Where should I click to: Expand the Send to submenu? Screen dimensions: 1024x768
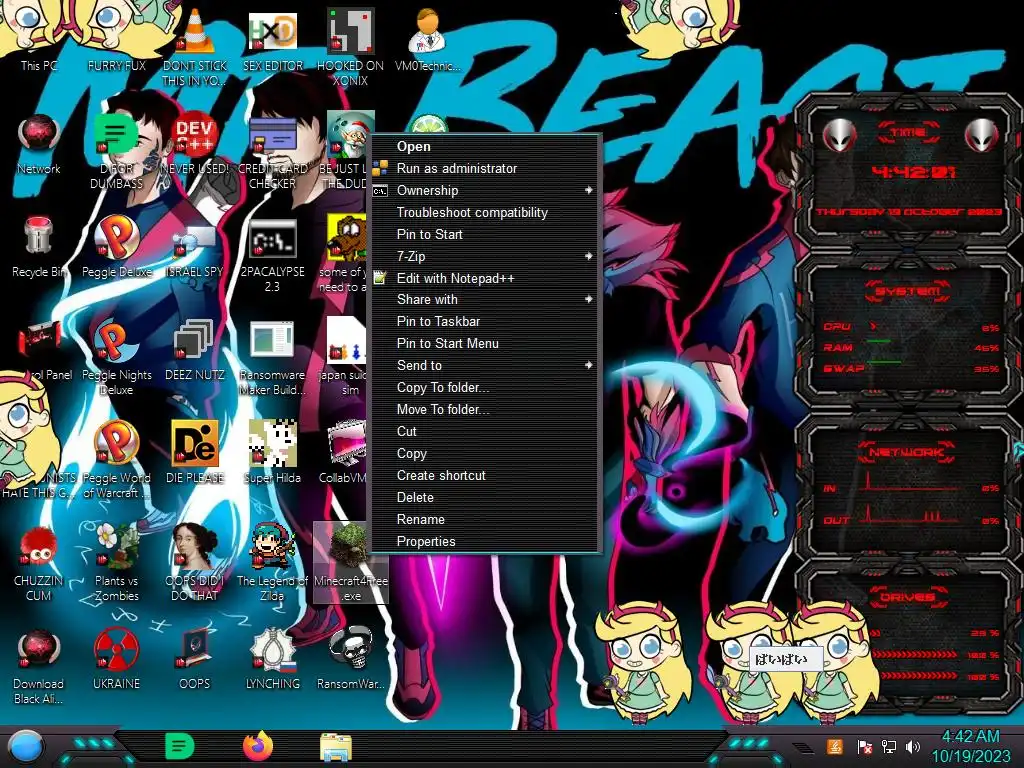click(x=486, y=366)
